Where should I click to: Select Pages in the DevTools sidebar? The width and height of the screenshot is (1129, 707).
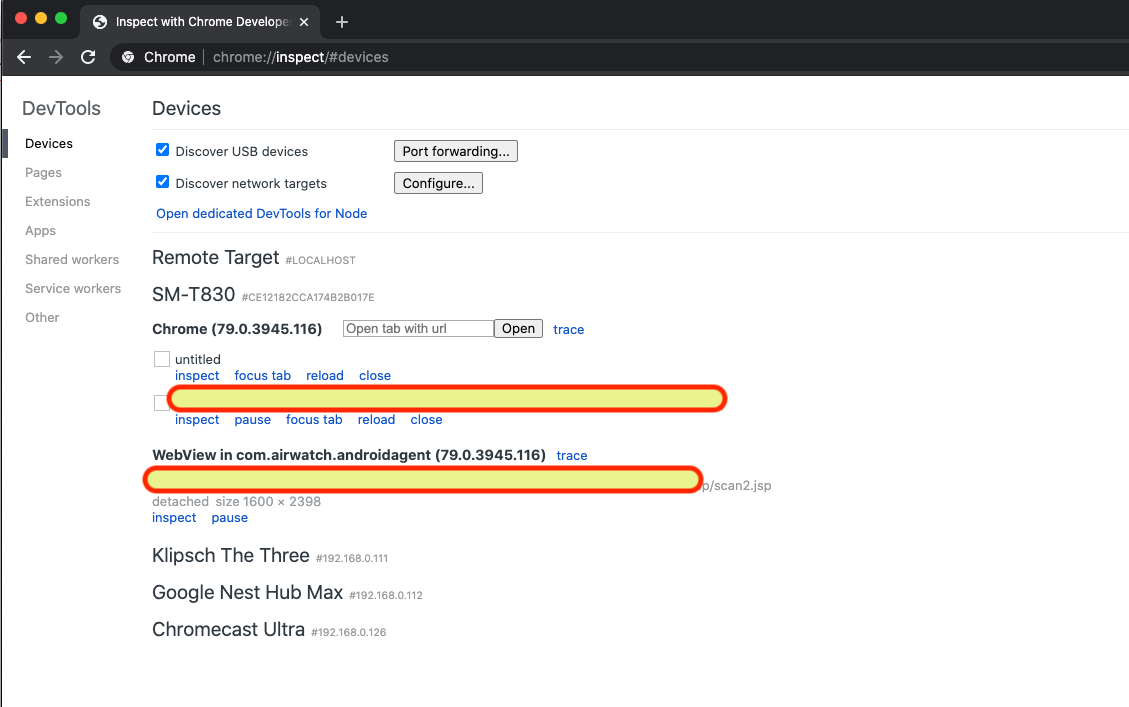click(x=43, y=172)
